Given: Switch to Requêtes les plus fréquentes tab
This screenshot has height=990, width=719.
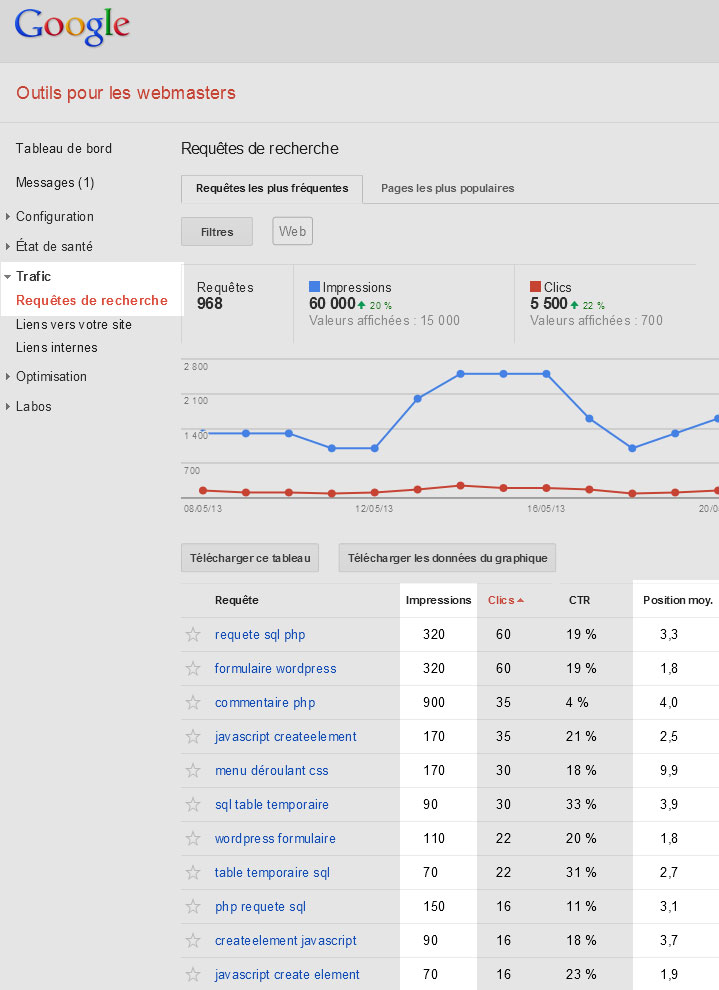Looking at the screenshot, I should pos(272,189).
